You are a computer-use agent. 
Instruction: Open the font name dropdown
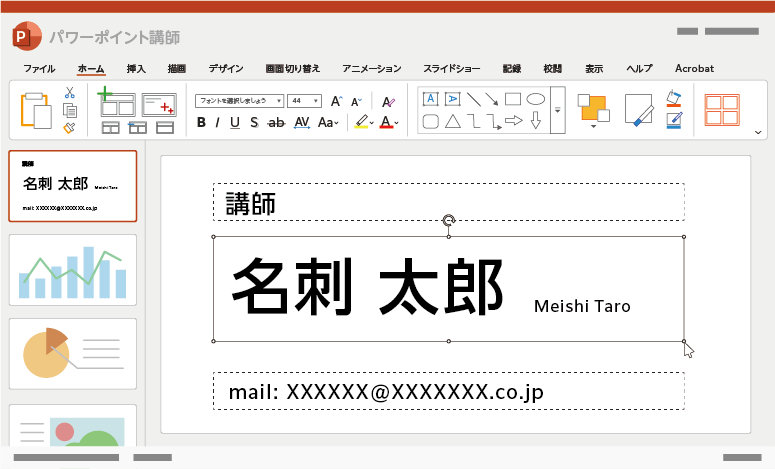[238, 101]
